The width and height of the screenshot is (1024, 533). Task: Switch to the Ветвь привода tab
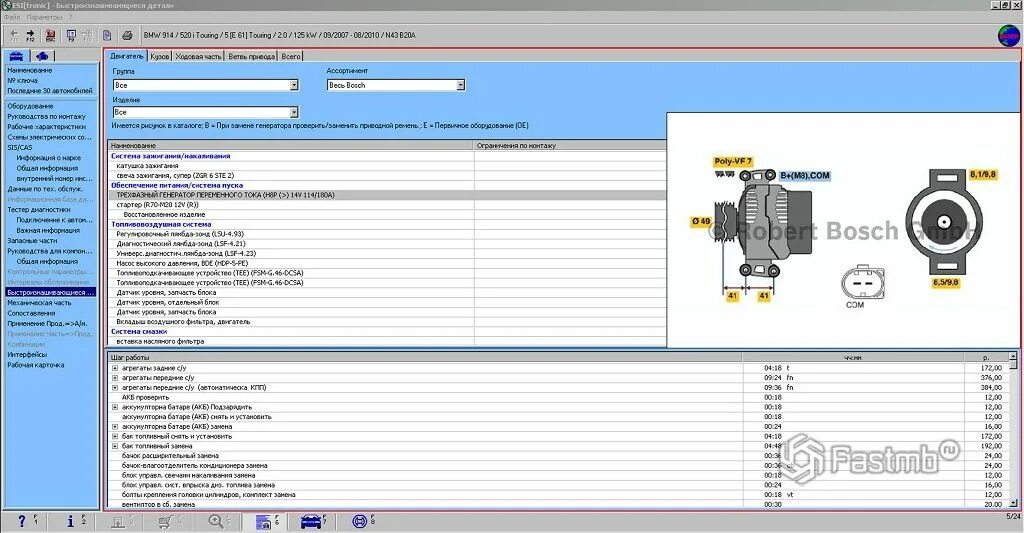tap(251, 56)
